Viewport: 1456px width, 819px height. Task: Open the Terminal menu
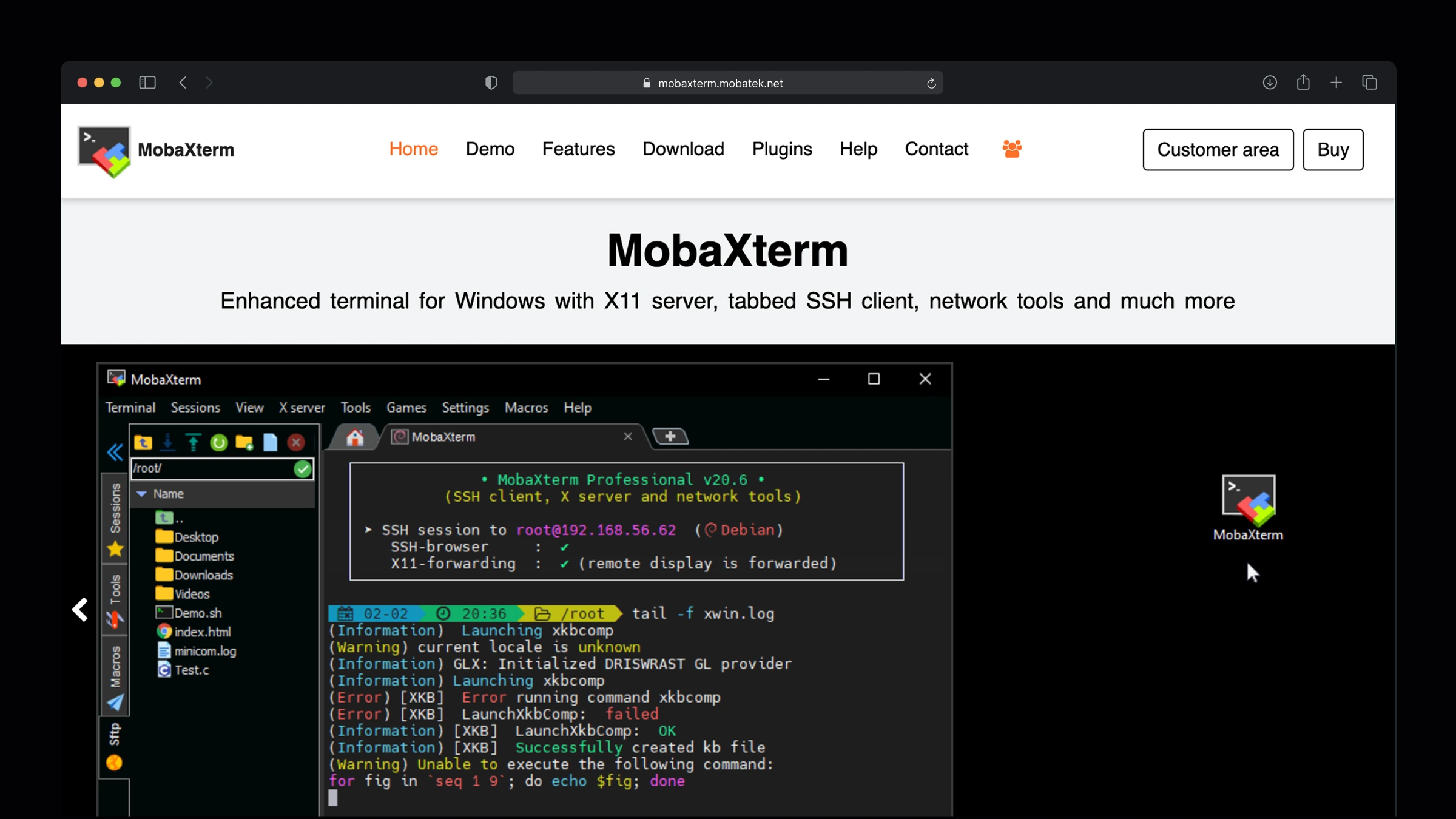click(x=130, y=408)
